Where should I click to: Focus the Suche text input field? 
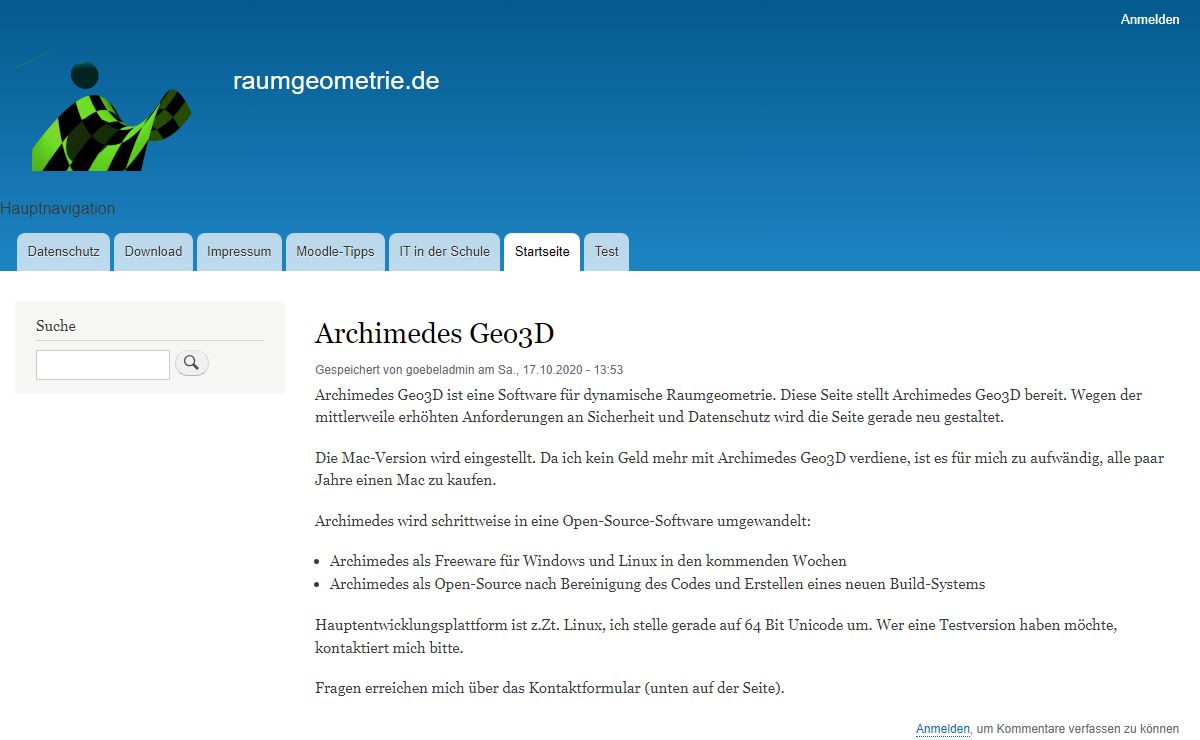[103, 365]
